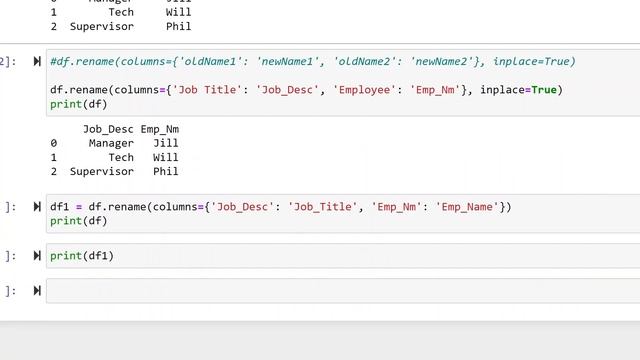Click Tech in the renamed output table
This screenshot has height=360, width=640.
point(121,158)
